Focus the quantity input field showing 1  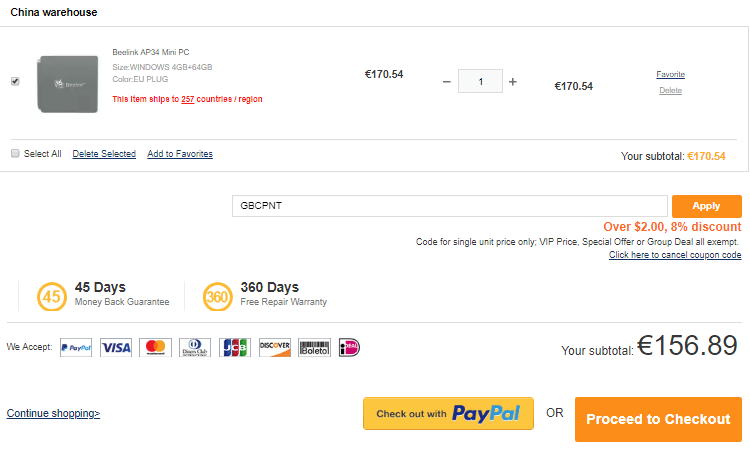(x=480, y=81)
